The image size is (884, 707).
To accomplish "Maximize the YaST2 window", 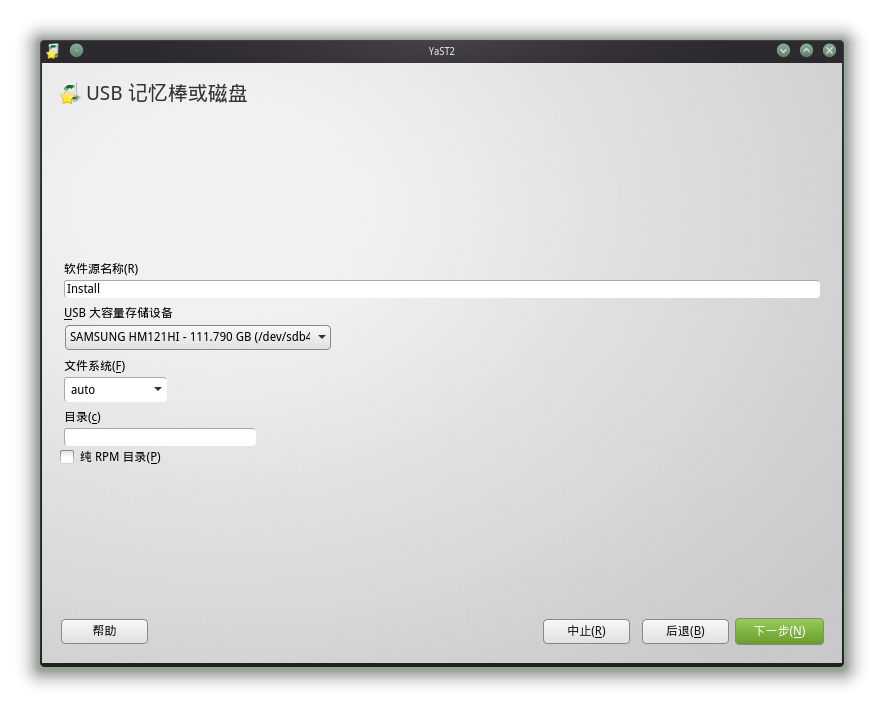I will click(x=806, y=51).
